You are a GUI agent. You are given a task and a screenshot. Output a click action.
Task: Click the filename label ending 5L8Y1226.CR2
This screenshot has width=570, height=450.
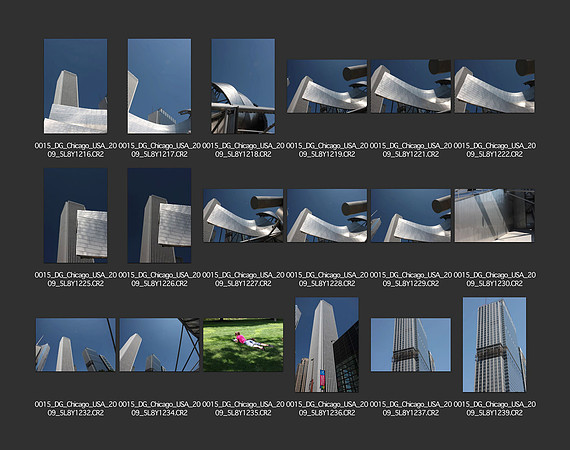click(159, 279)
